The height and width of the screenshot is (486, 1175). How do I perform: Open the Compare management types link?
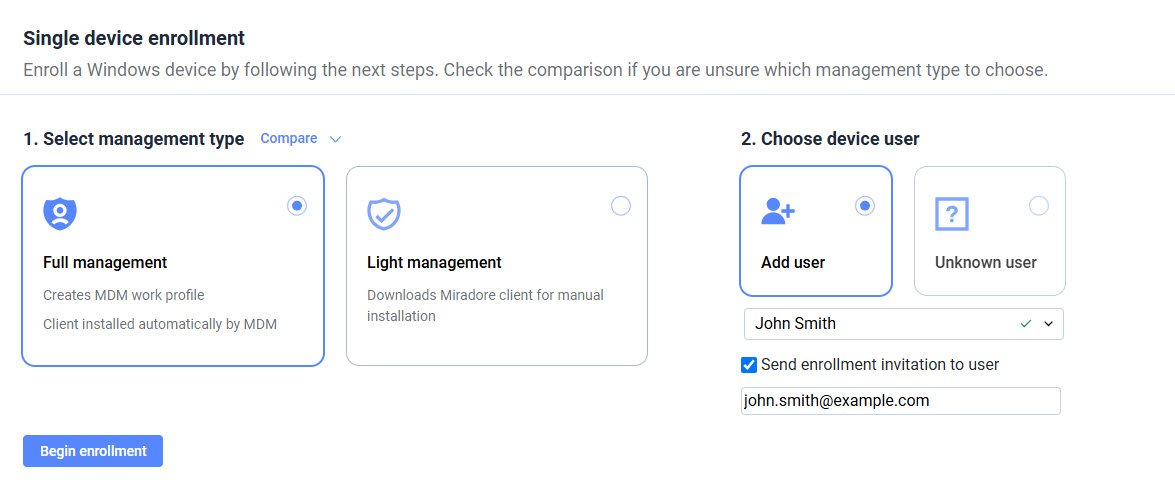point(289,139)
